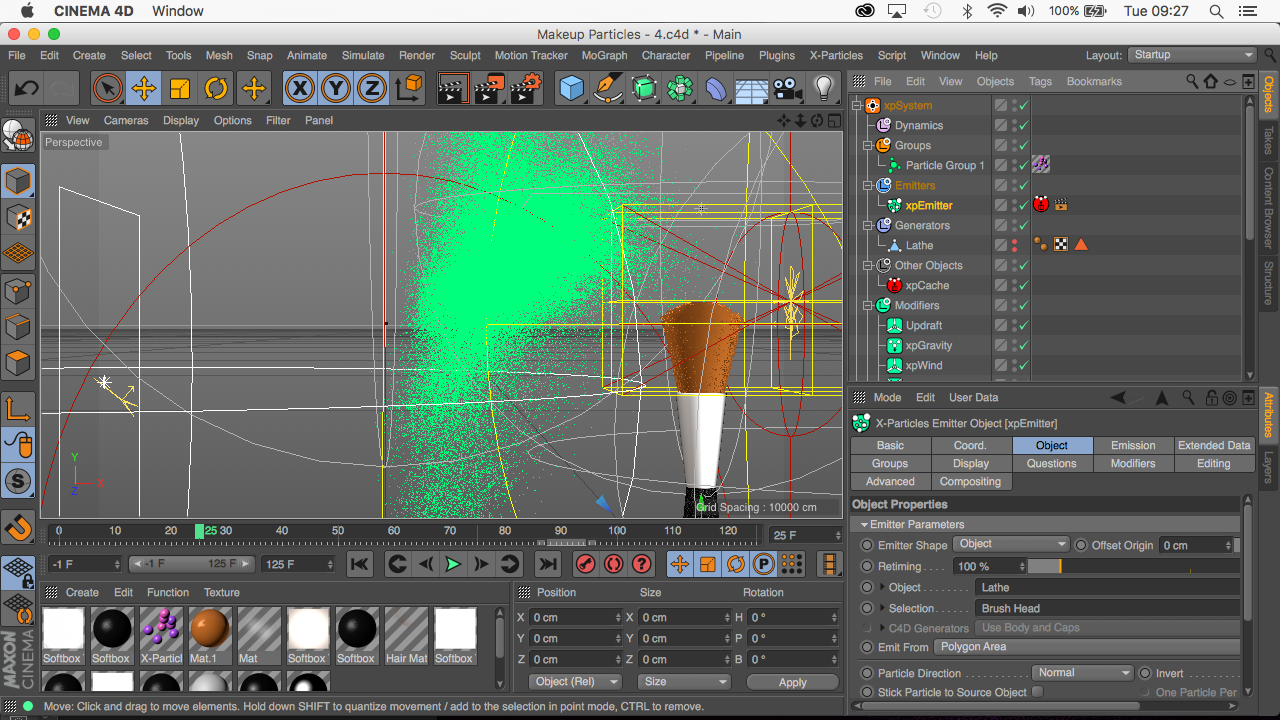
Task: Toggle Z axis lock
Action: point(372,88)
